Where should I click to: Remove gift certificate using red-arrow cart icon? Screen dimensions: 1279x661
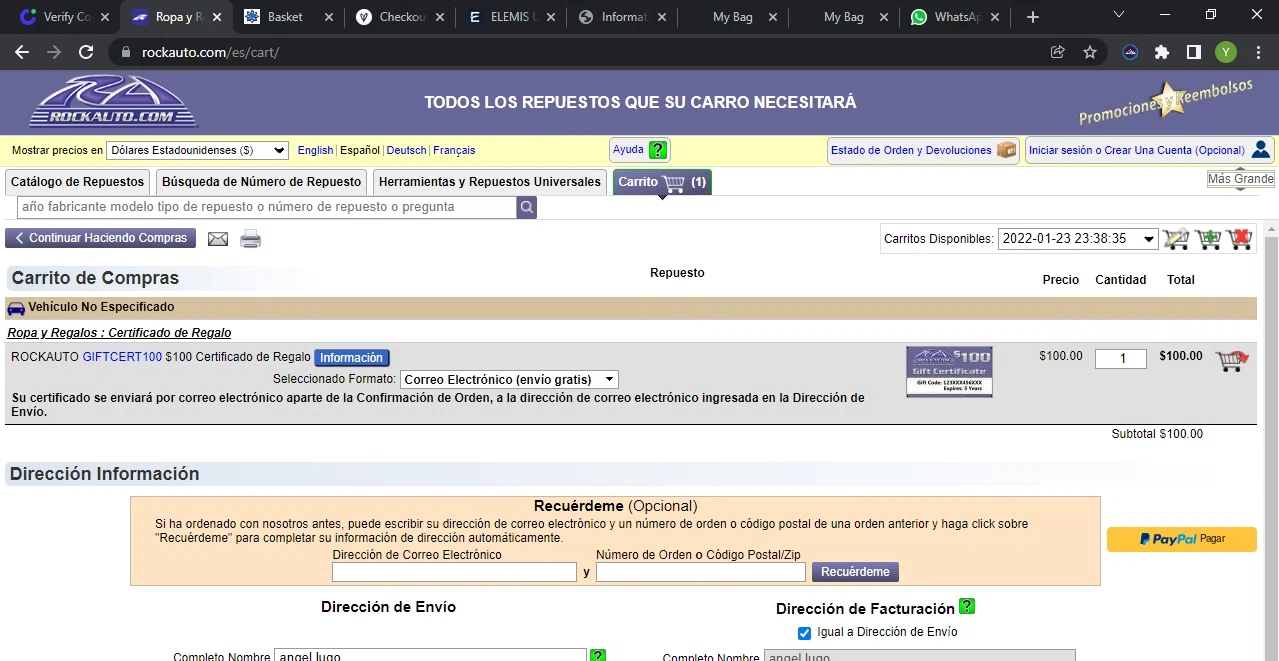point(1231,361)
